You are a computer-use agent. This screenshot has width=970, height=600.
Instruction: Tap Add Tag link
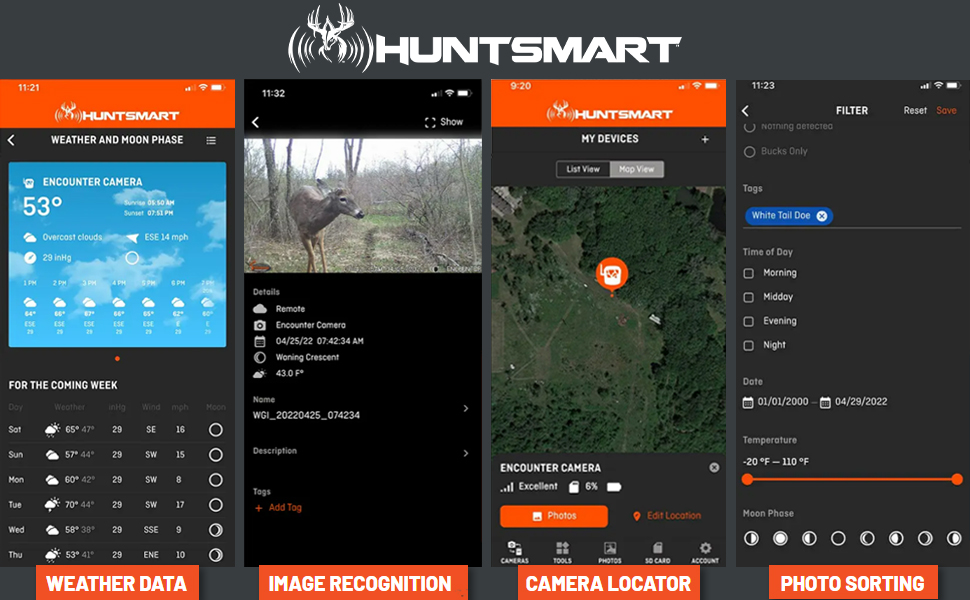tap(278, 507)
